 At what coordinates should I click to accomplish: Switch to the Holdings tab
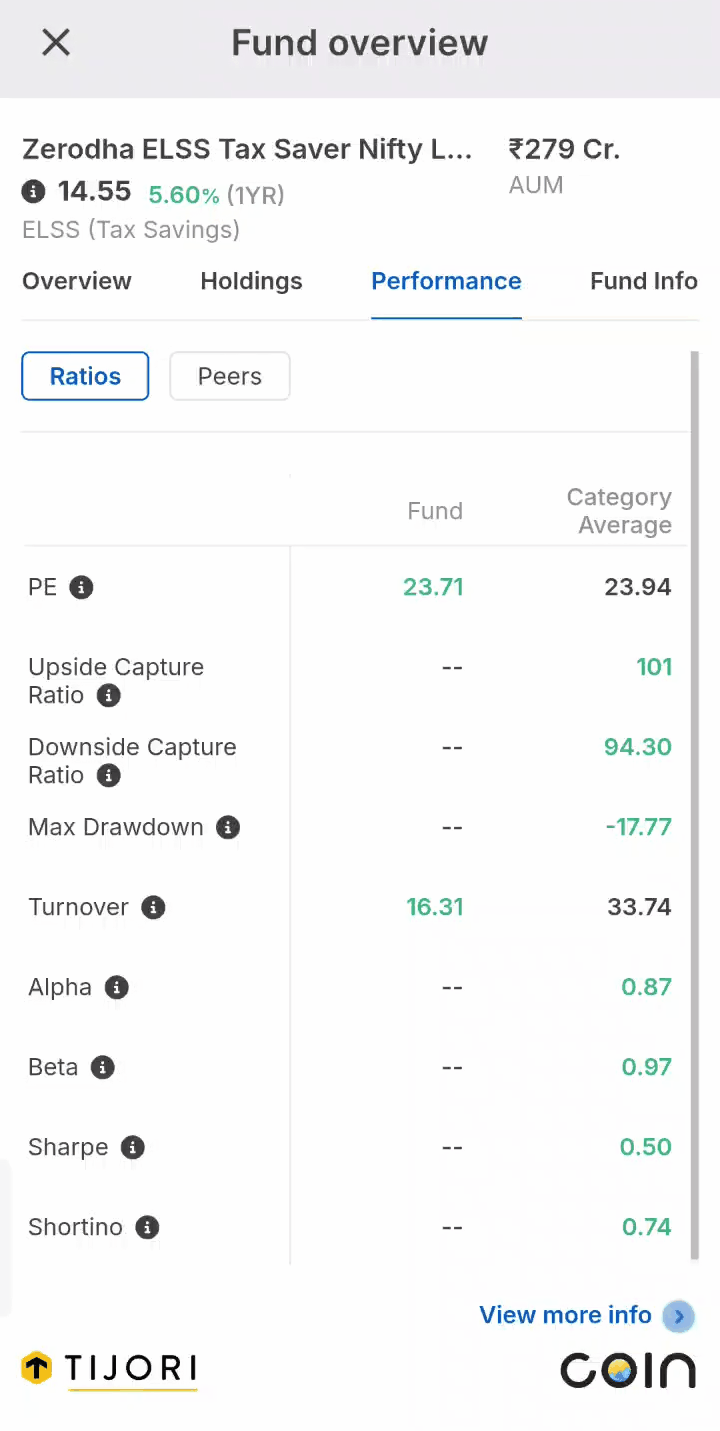tap(251, 281)
